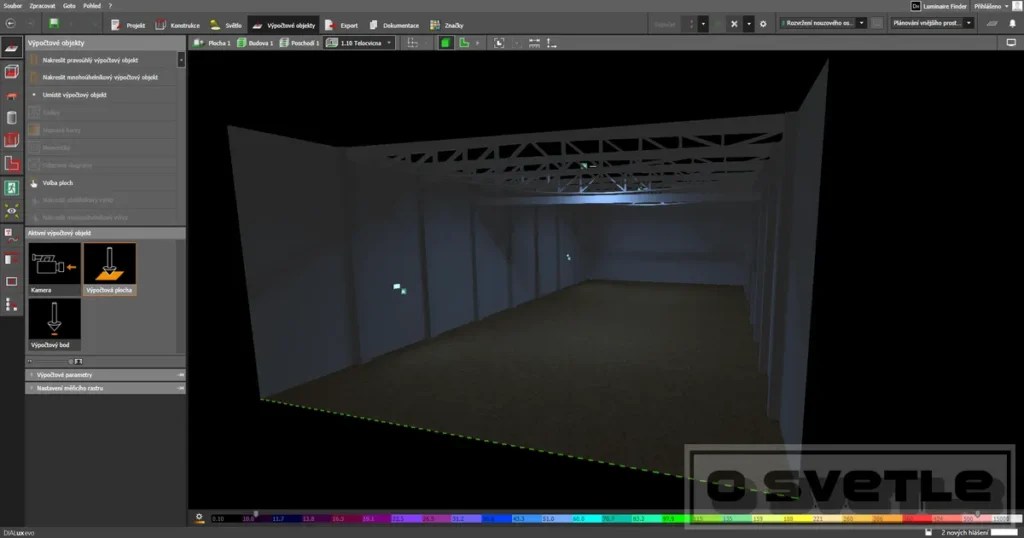
Task: Click the horizontal dimension measure icon
Action: [x=534, y=43]
